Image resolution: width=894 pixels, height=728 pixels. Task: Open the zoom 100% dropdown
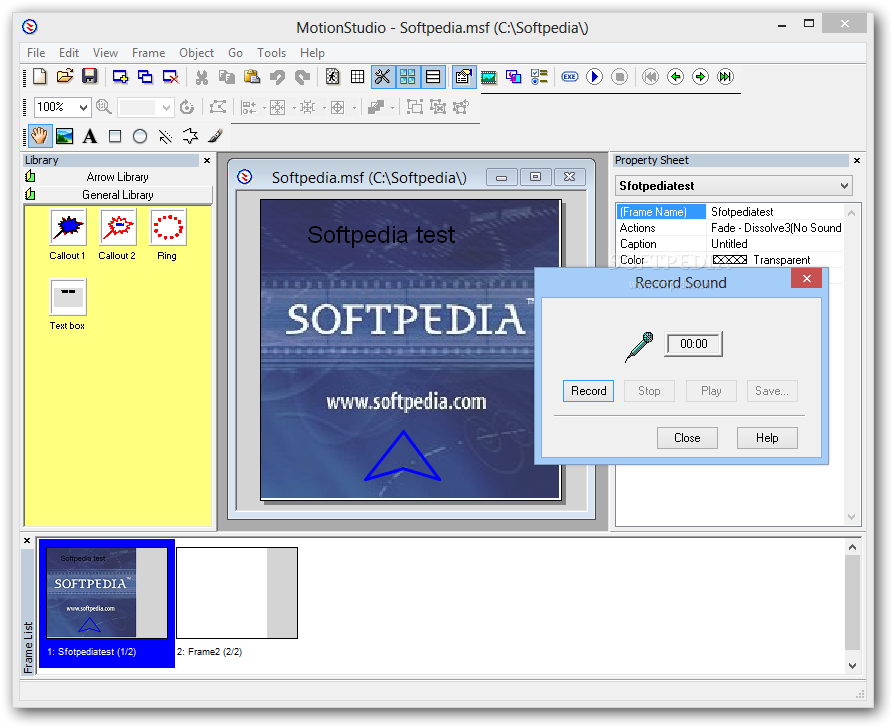point(83,107)
